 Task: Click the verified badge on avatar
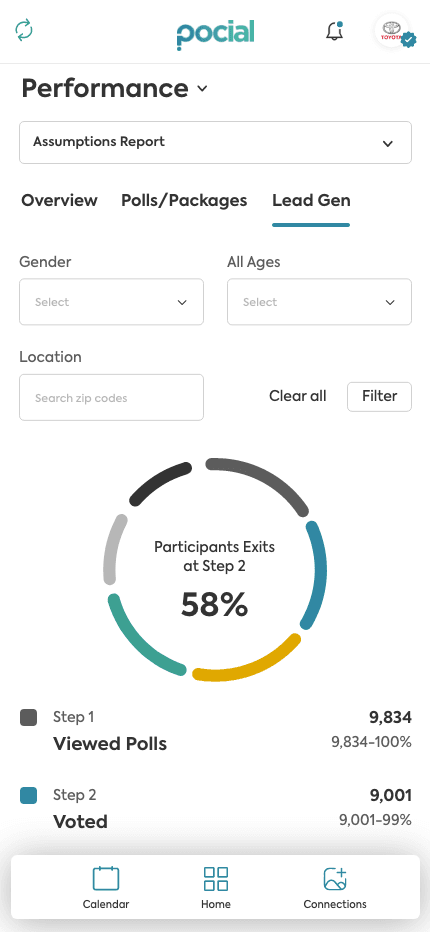[x=408, y=40]
